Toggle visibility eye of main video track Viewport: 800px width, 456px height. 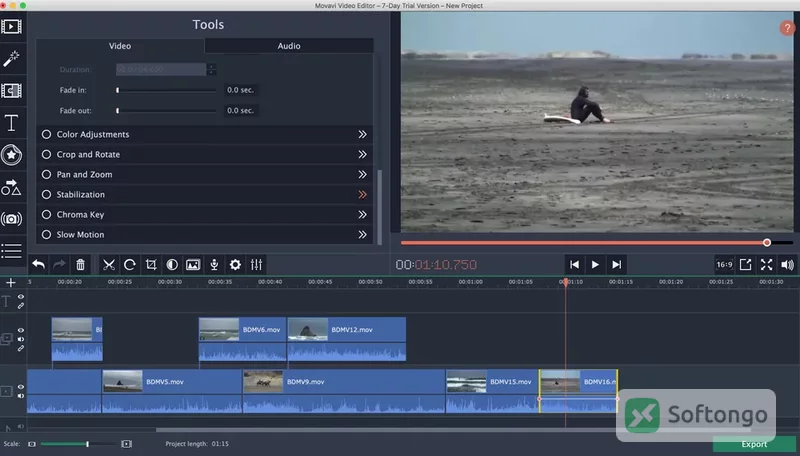[x=21, y=387]
